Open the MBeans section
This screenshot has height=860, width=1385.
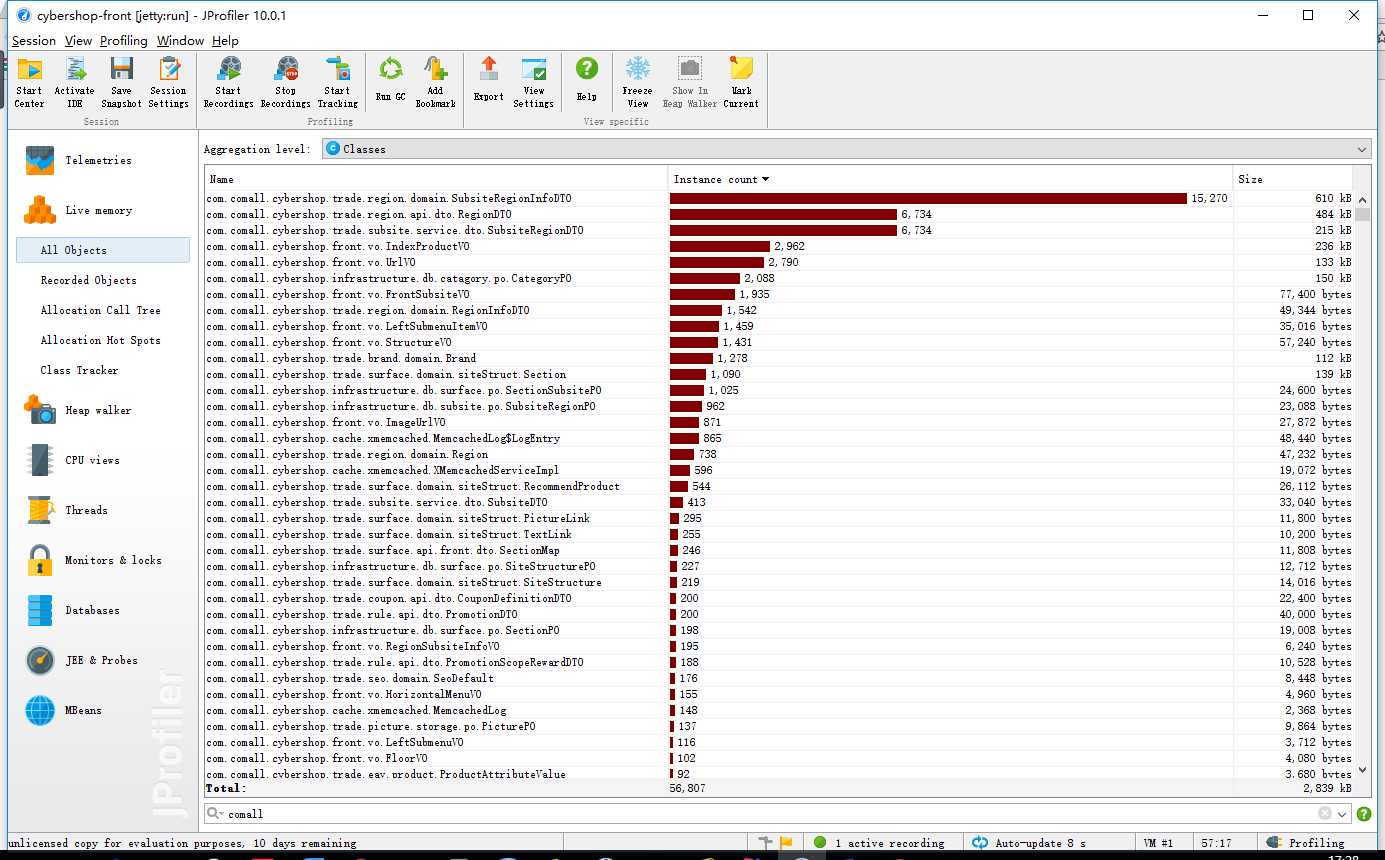coord(83,710)
